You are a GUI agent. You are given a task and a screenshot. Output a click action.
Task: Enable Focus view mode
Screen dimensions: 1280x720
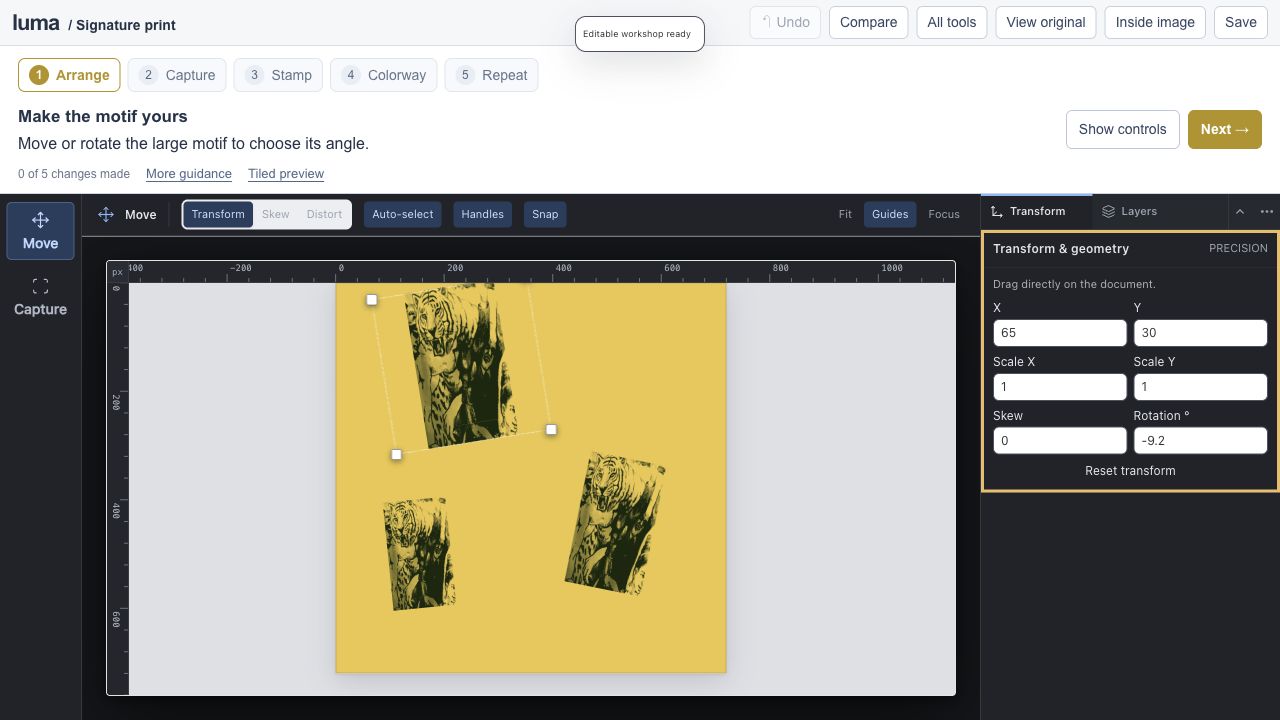click(x=944, y=214)
